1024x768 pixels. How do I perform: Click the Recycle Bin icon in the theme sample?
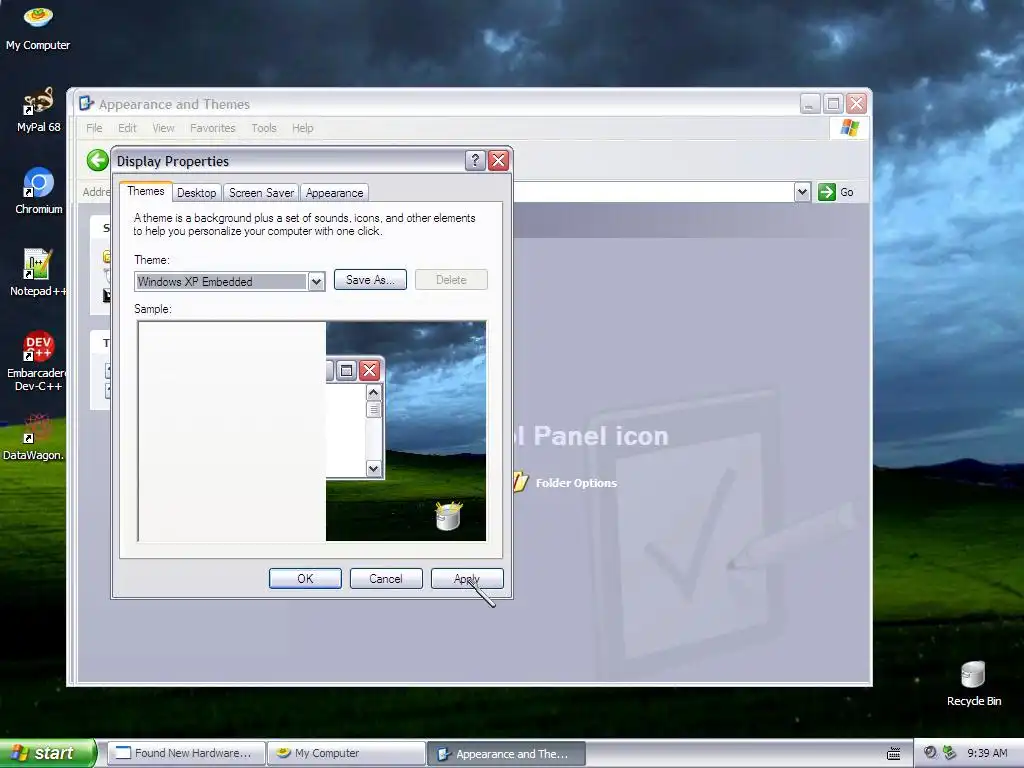[449, 515]
